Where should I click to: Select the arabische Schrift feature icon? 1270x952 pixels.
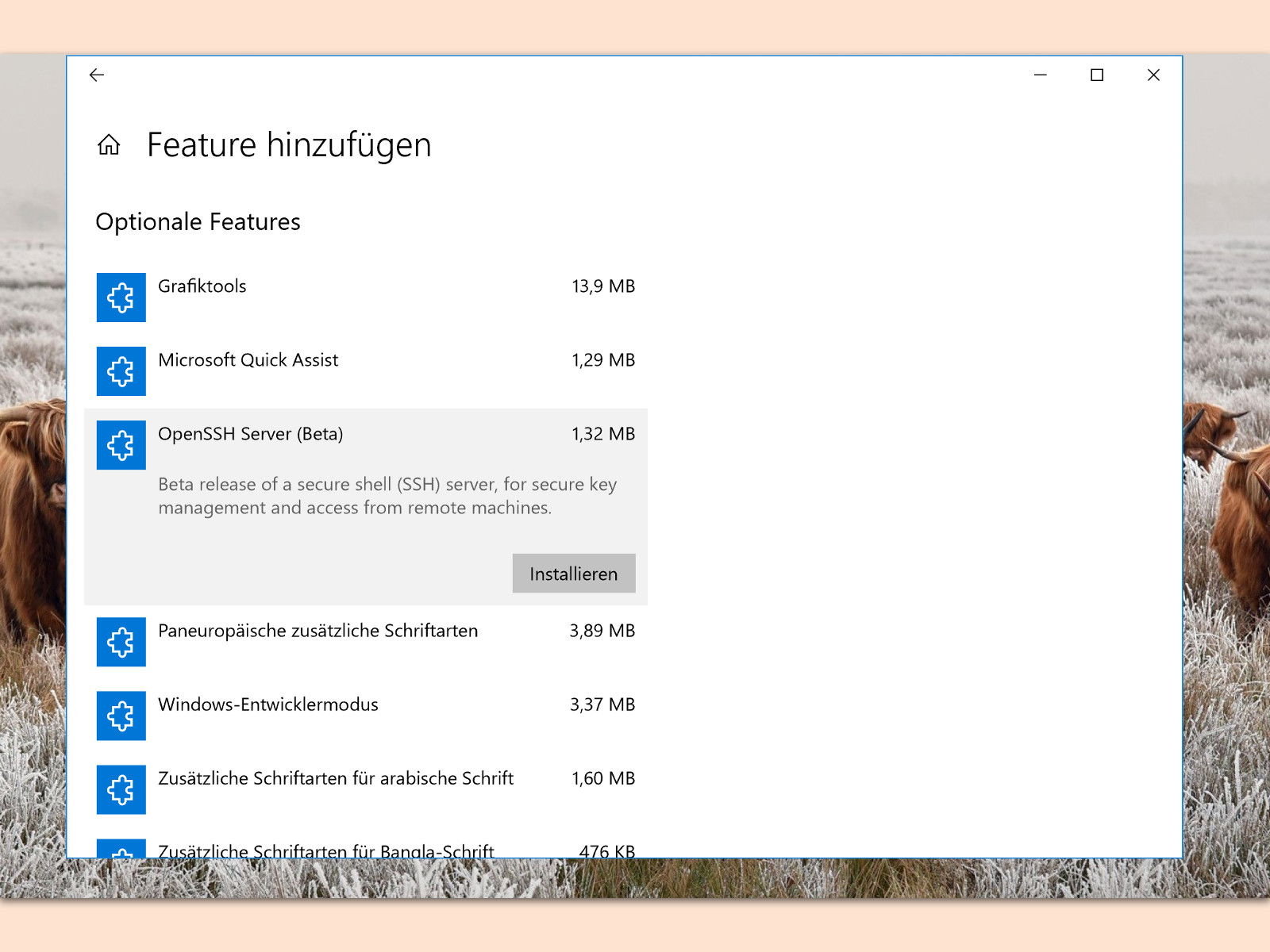click(121, 789)
